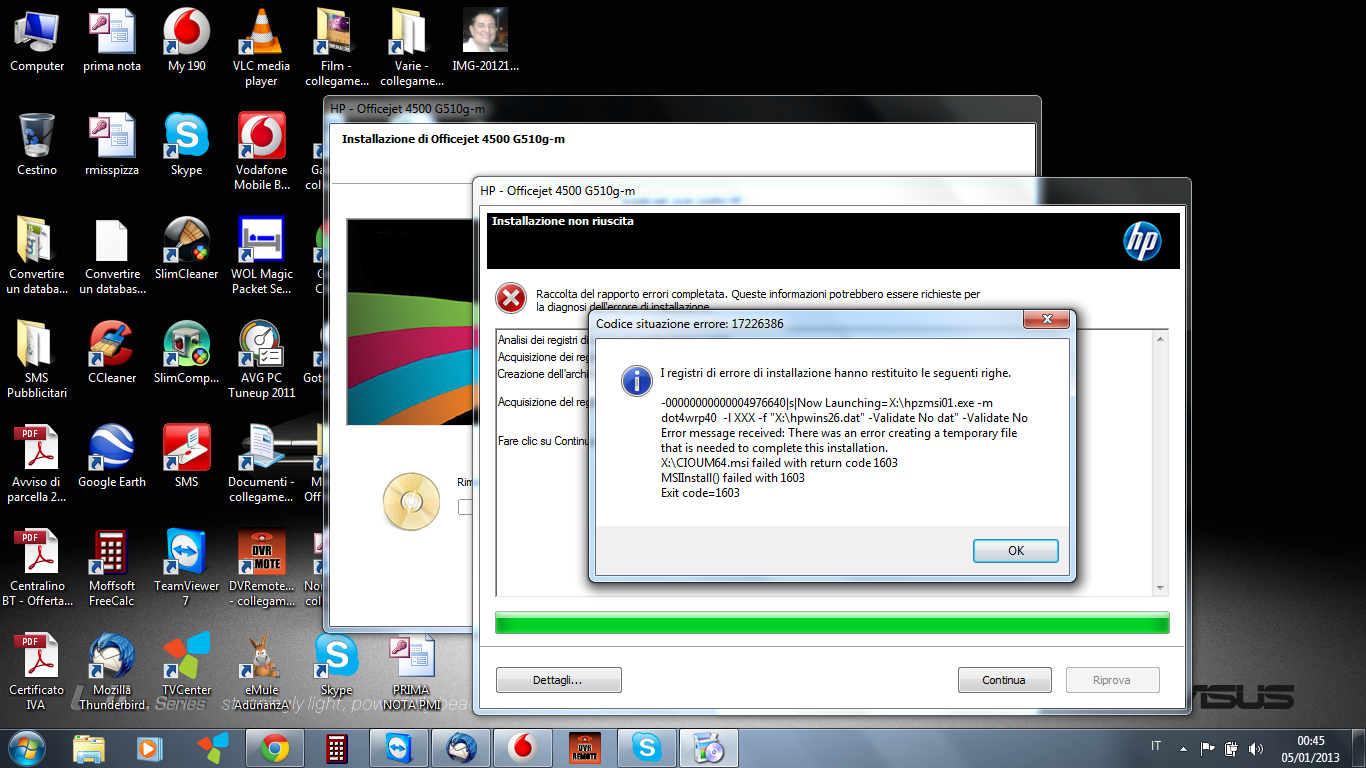Click the 'X:\CIOUM64.msi failed with return code 1603' line
The image size is (1366, 768).
[779, 463]
